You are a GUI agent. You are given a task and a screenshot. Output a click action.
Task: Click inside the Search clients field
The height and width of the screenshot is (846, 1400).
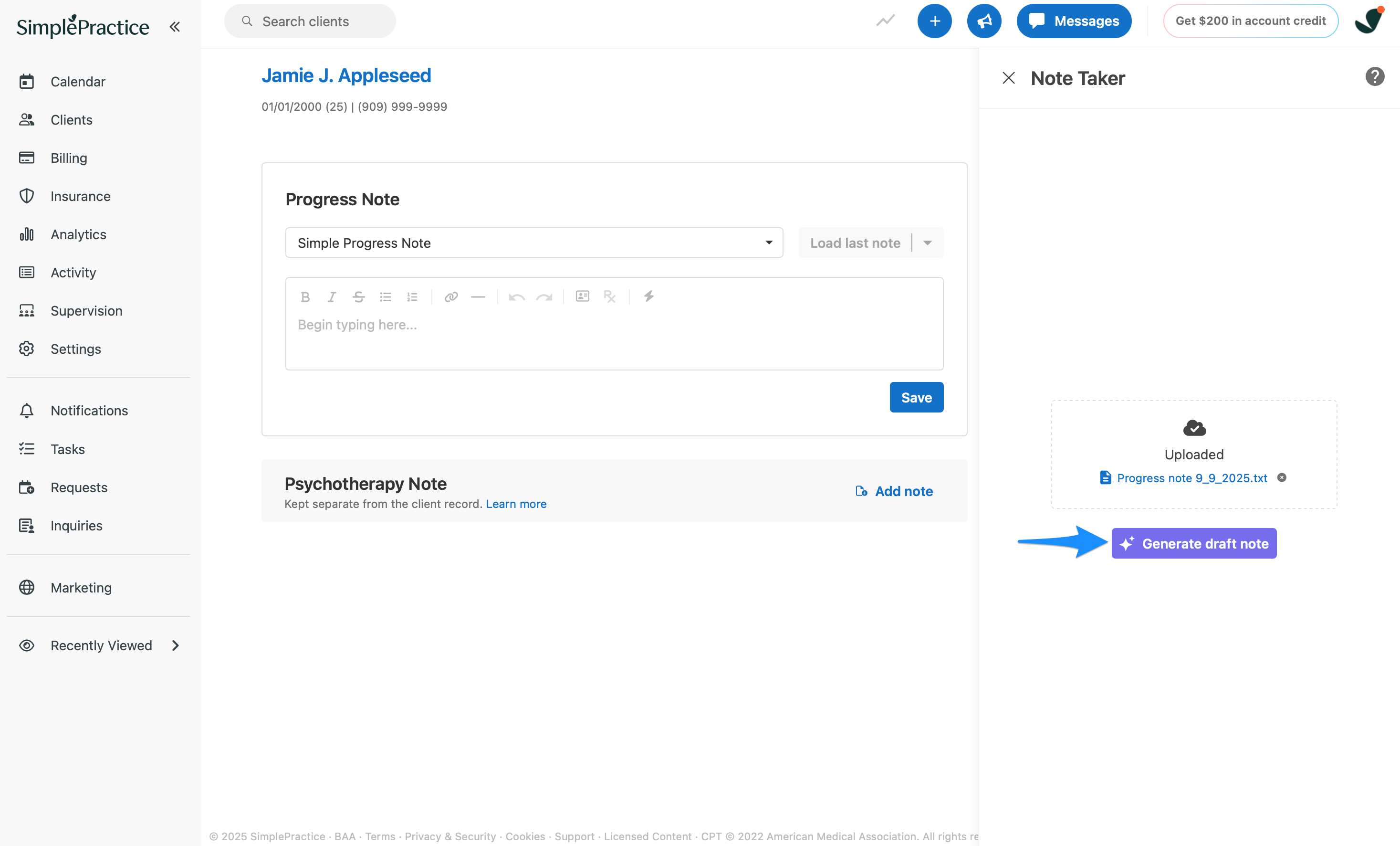[x=310, y=21]
